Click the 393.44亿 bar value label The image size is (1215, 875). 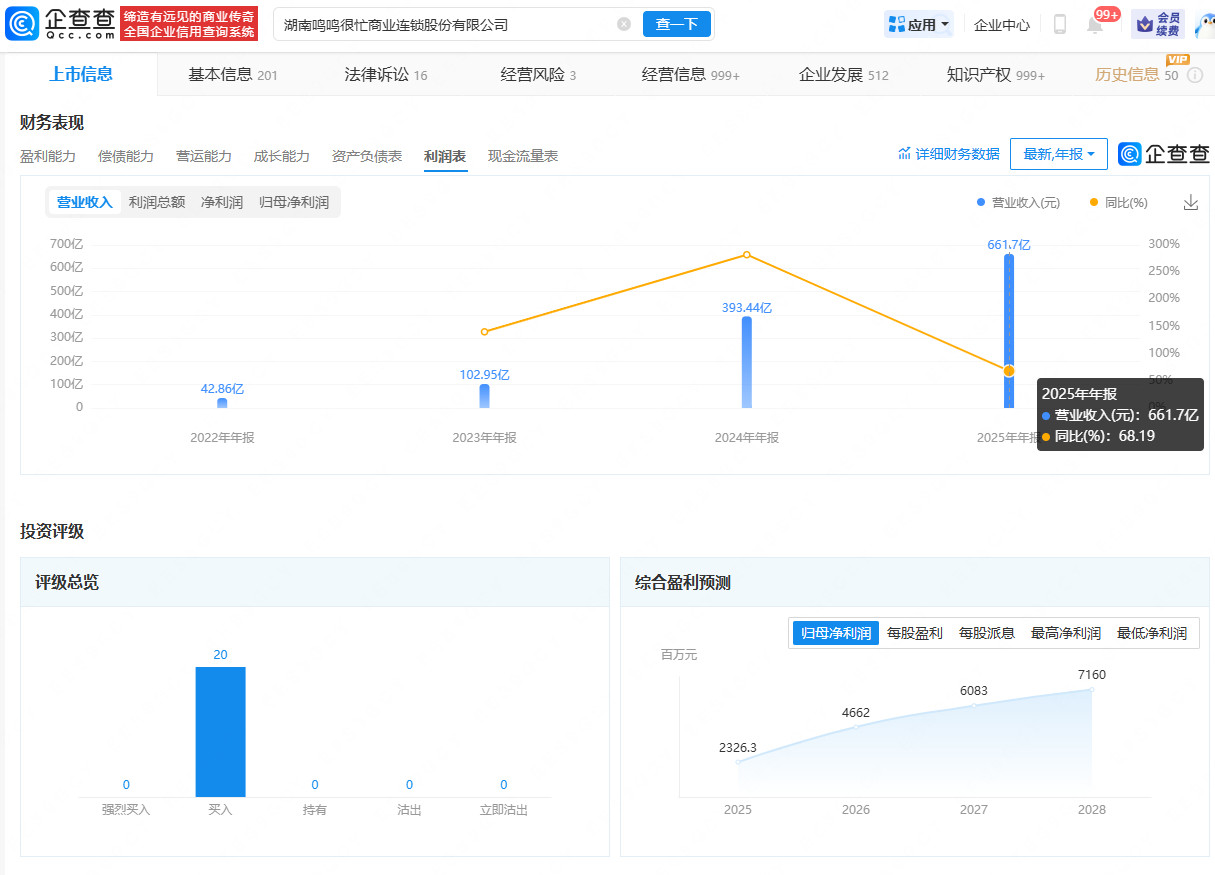point(747,308)
